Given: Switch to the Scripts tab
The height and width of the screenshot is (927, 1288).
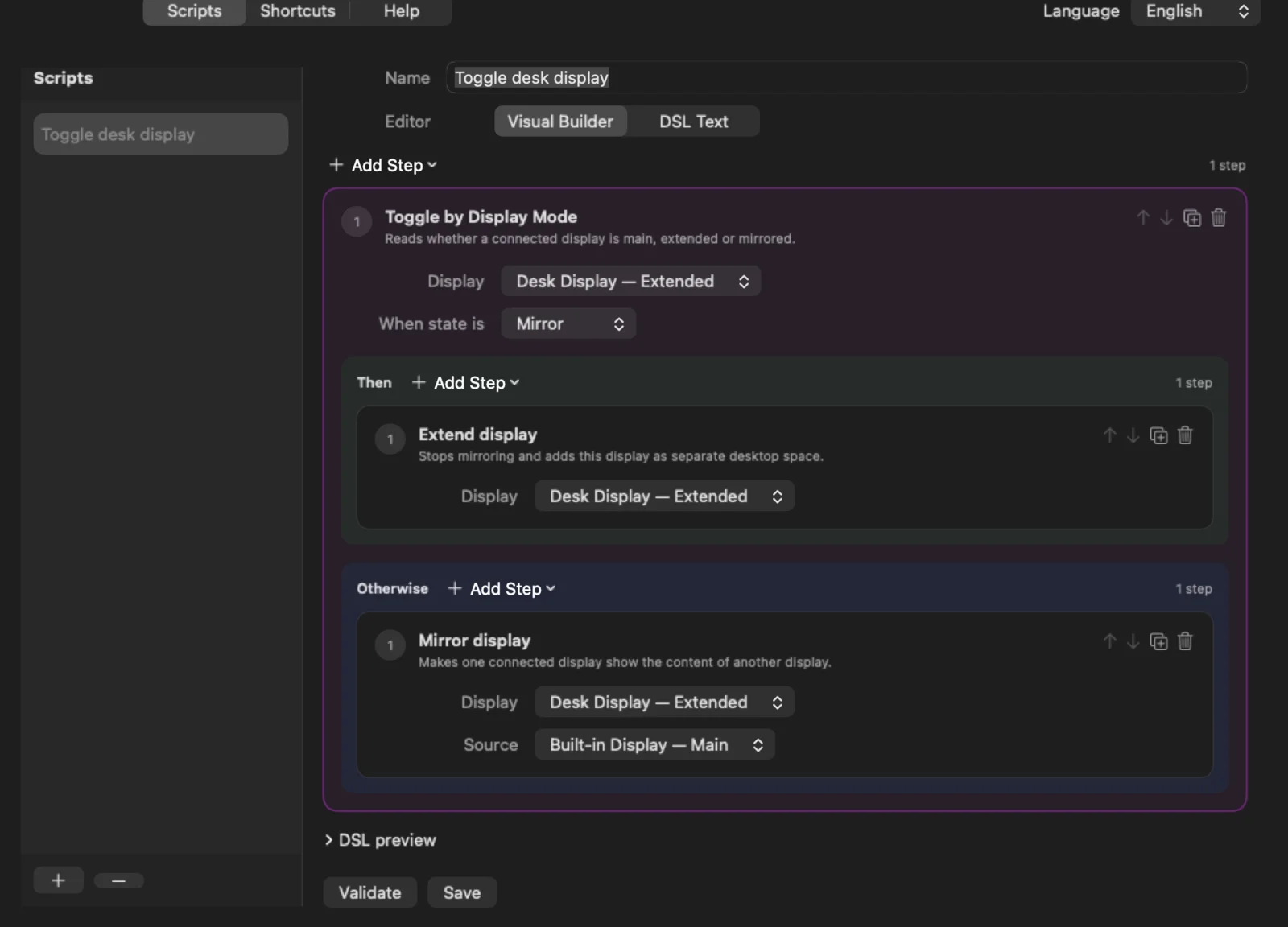Looking at the screenshot, I should (x=194, y=11).
